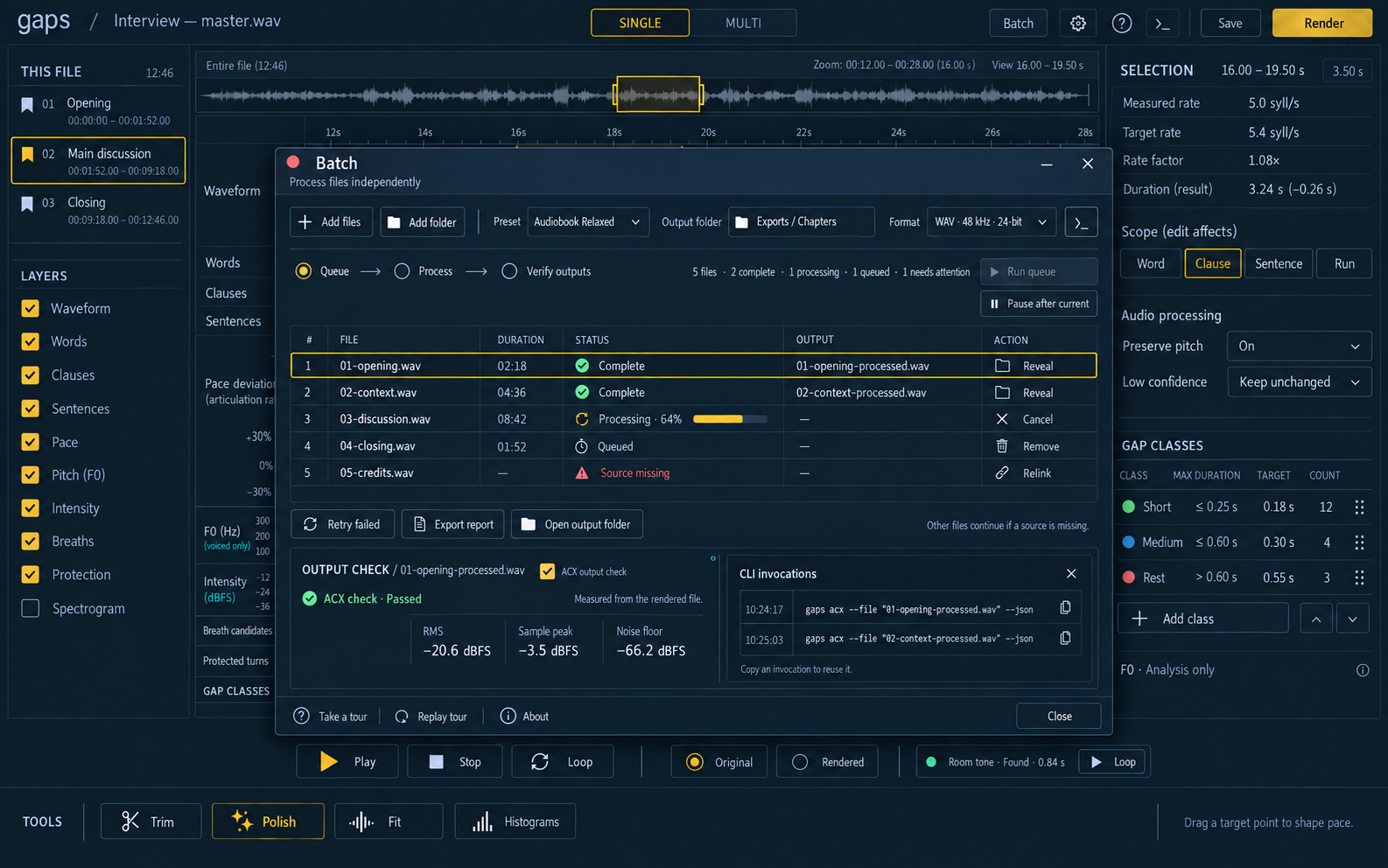The width and height of the screenshot is (1388, 868).
Task: Click Rest class red color swatch
Action: click(1129, 577)
